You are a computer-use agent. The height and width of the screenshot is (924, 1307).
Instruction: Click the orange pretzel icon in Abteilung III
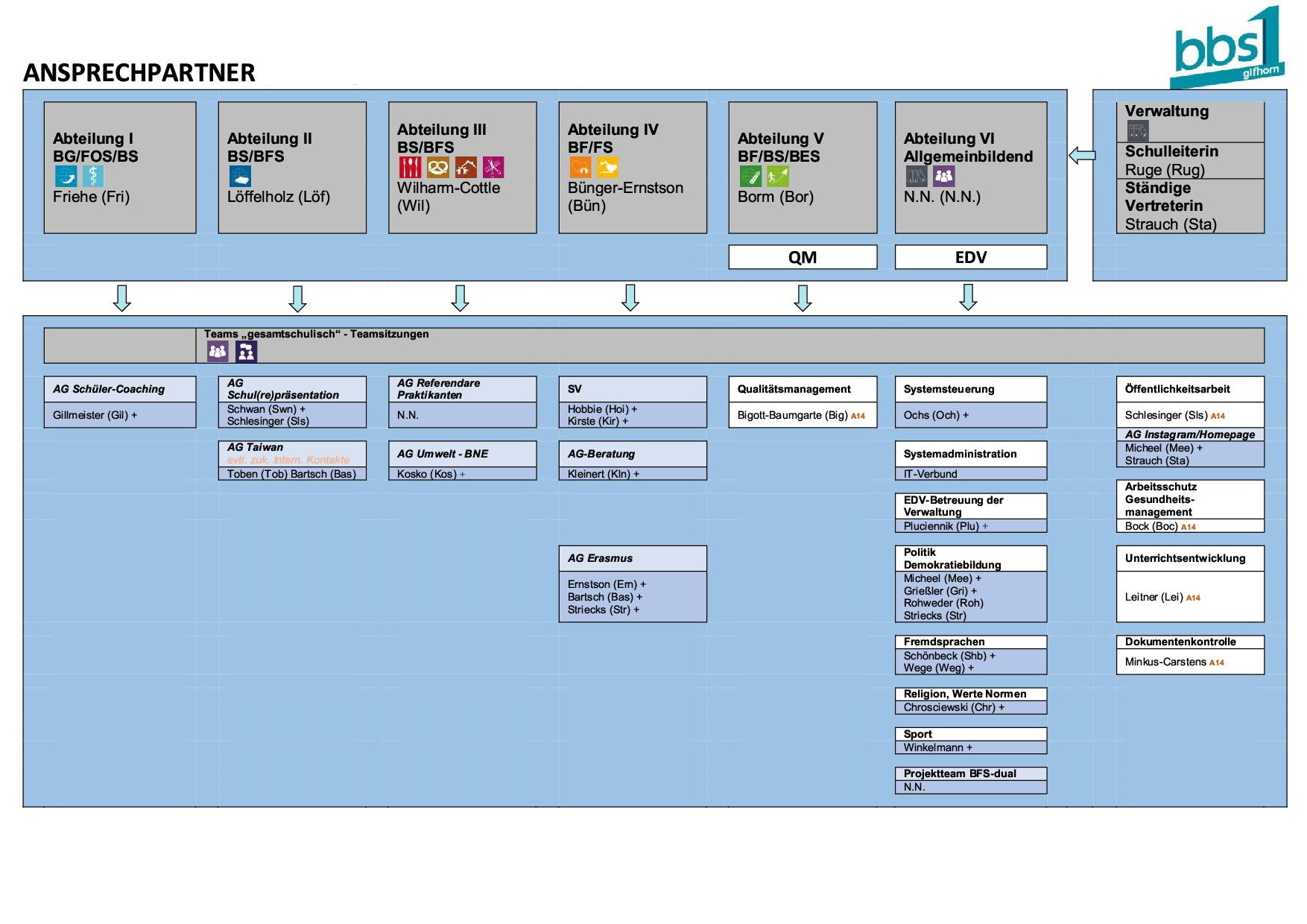click(x=438, y=167)
